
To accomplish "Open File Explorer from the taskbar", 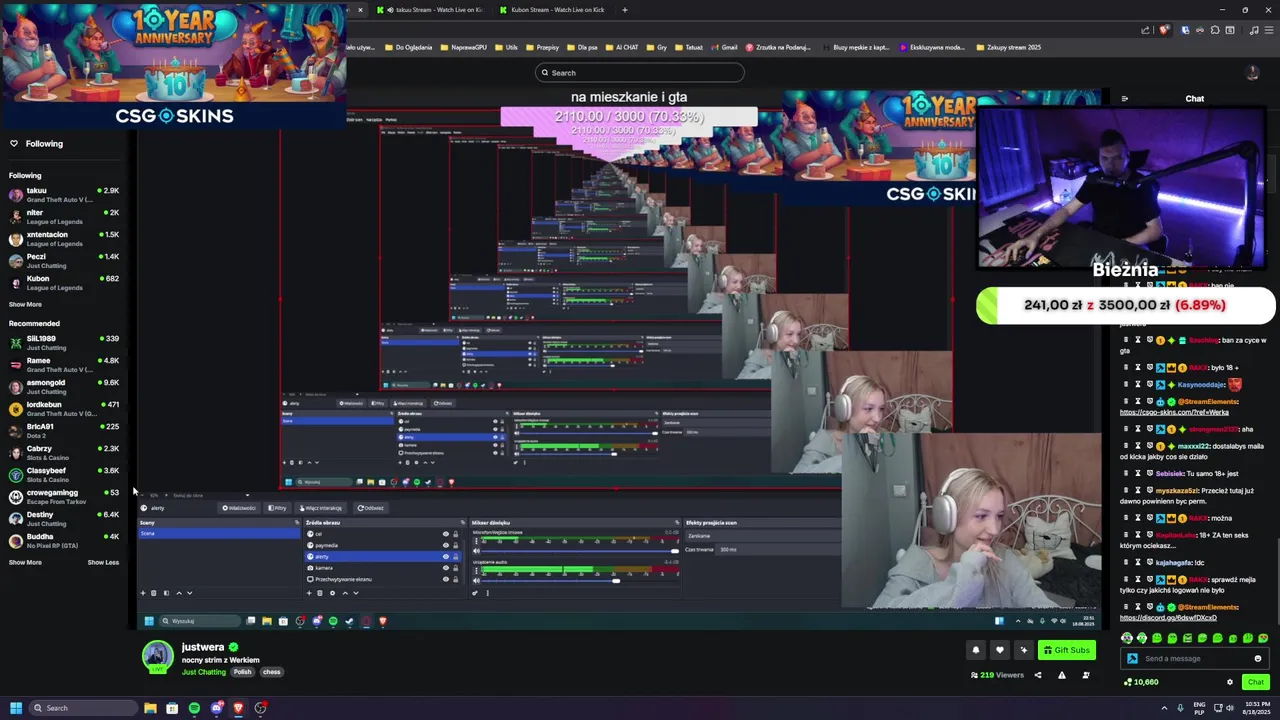I will pyautogui.click(x=150, y=708).
